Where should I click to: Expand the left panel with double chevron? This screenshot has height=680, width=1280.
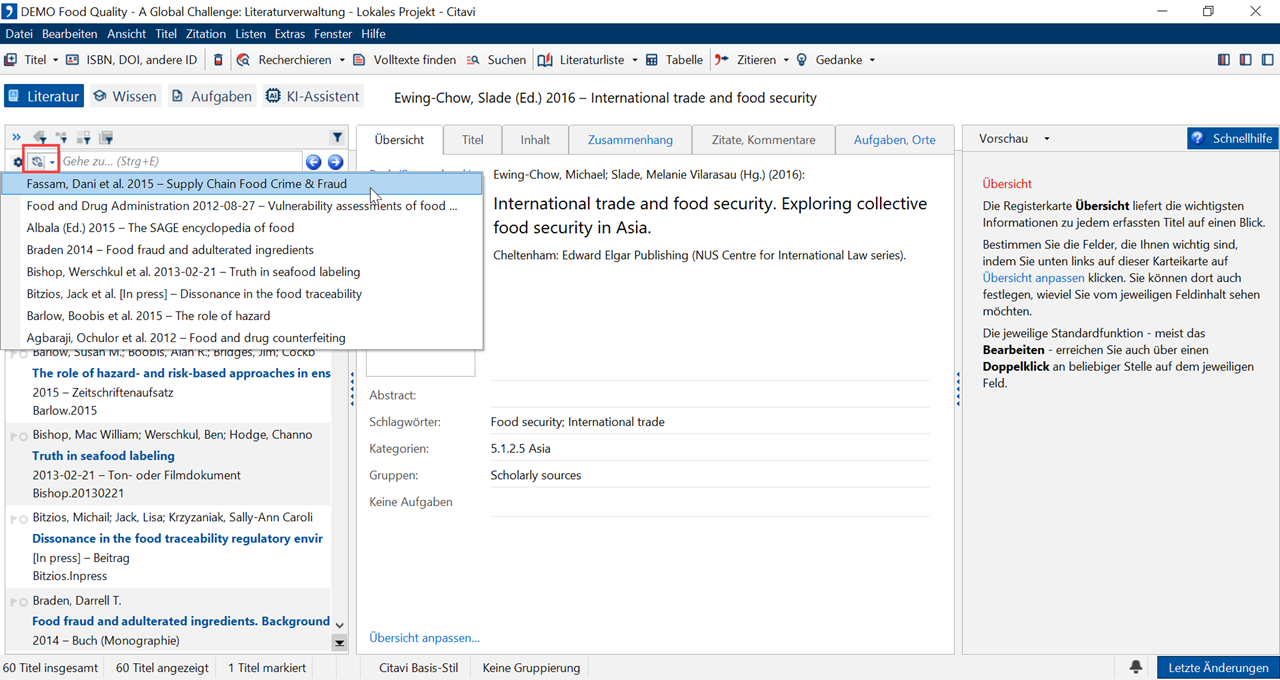coord(16,138)
